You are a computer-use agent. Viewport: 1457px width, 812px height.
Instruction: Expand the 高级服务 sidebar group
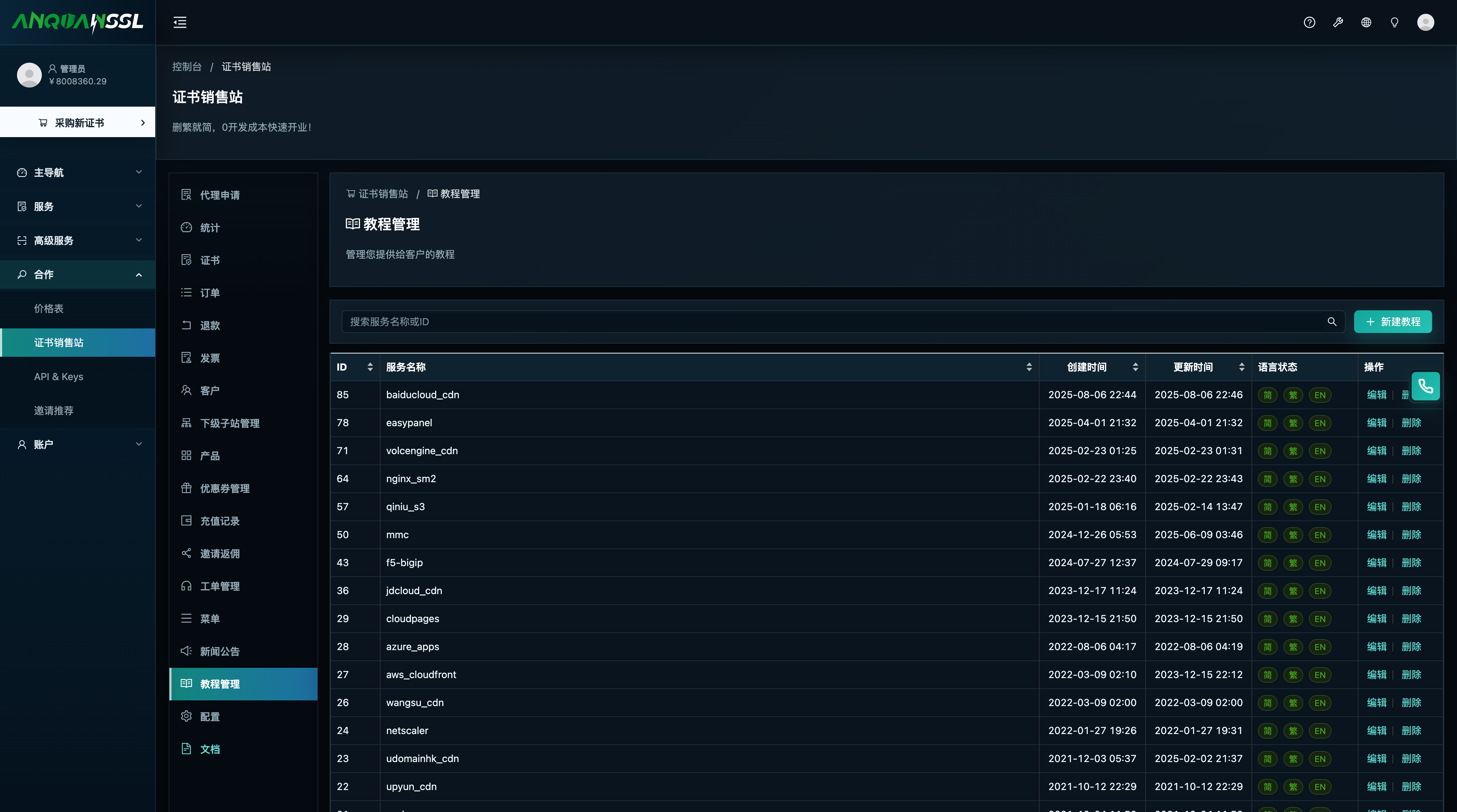pyautogui.click(x=78, y=240)
